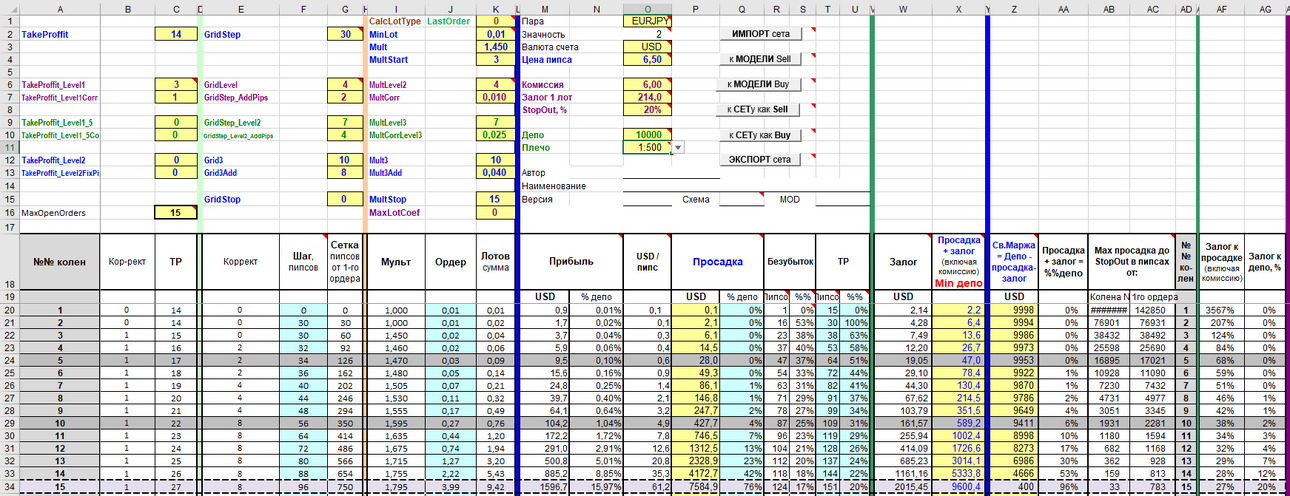Select the GridStop value cell

point(345,199)
